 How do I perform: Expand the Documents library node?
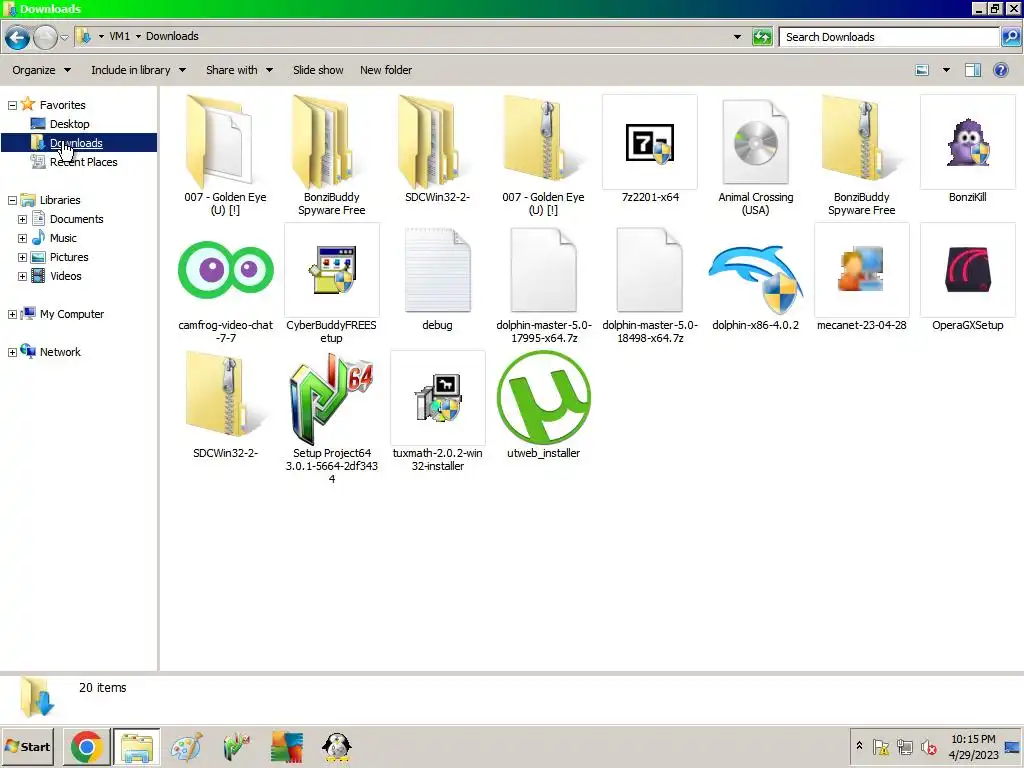[22, 219]
